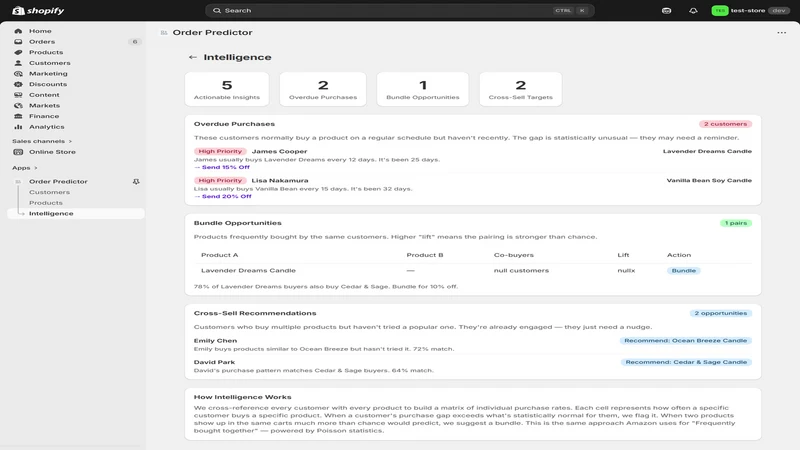Click the Product B column header

click(x=424, y=255)
